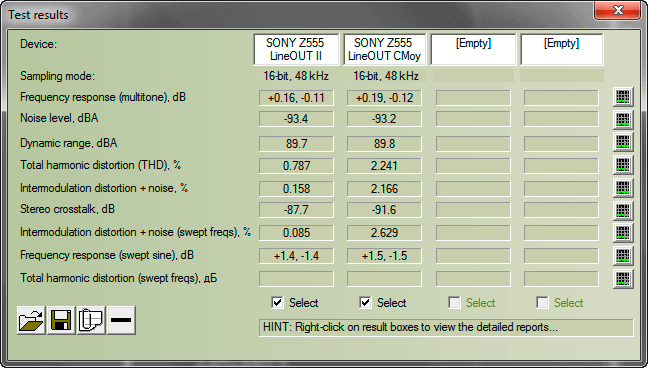Click the fourth [Empty] device slot
The height and width of the screenshot is (368, 648).
562,49
